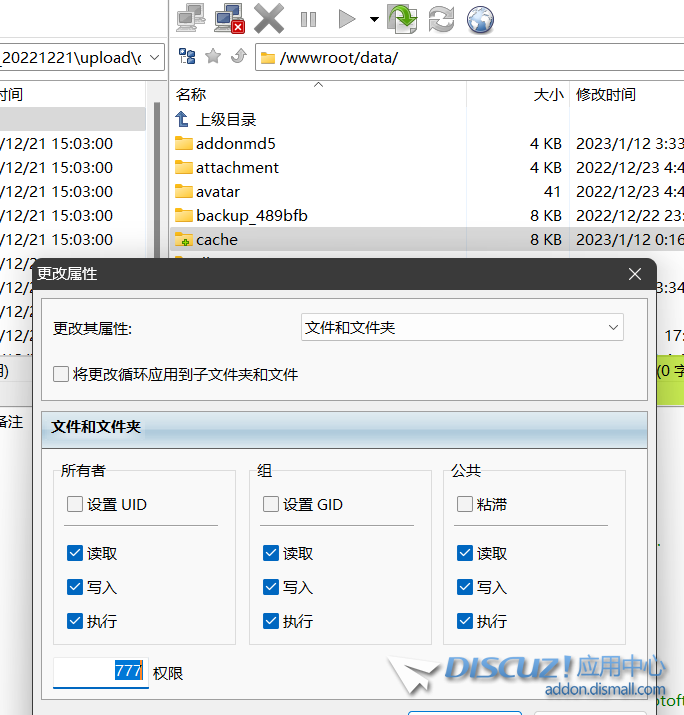Open the play button dropdown arrow
This screenshot has width=684, height=715.
pos(373,18)
